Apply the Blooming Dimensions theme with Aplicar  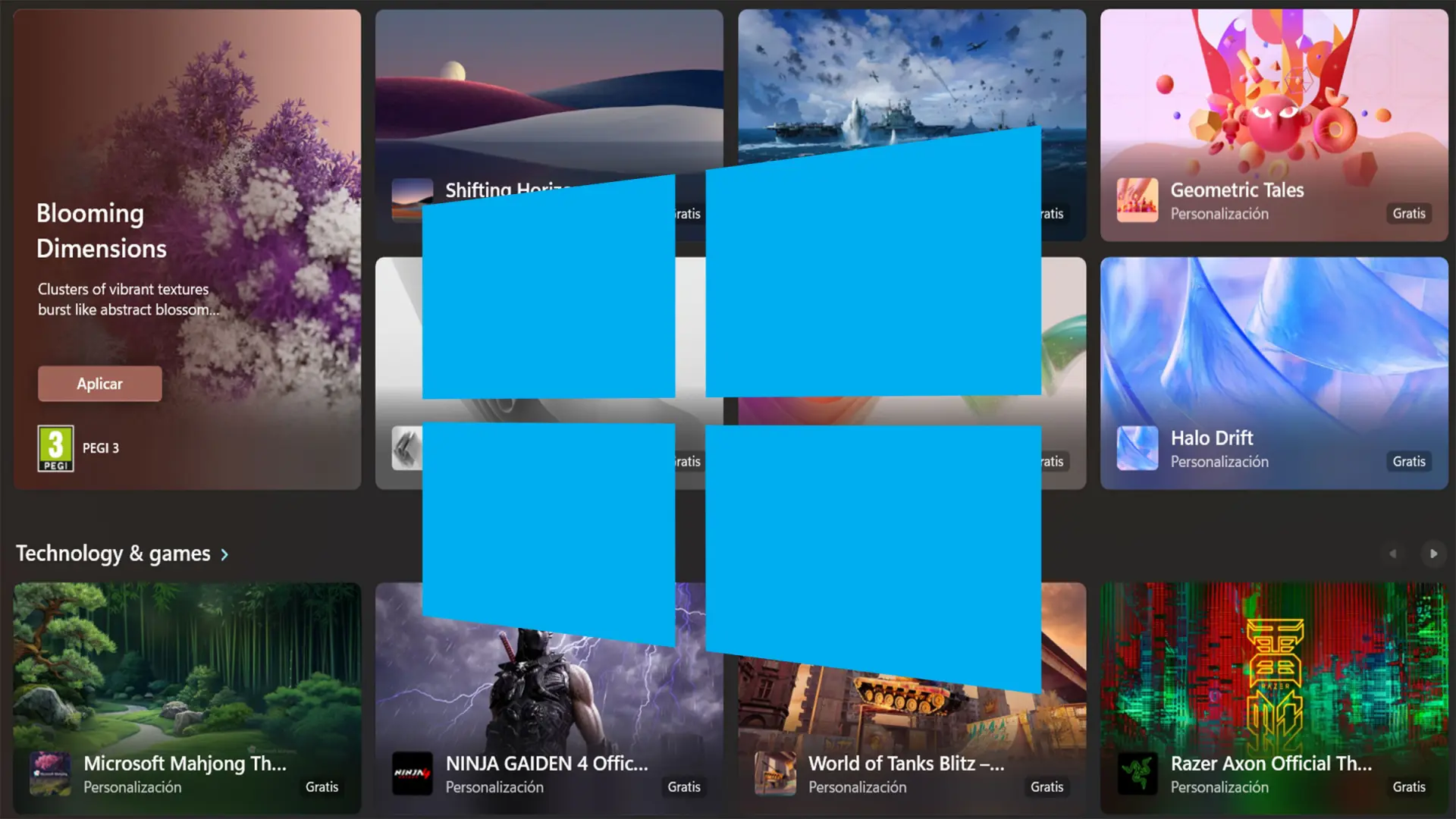(x=99, y=384)
